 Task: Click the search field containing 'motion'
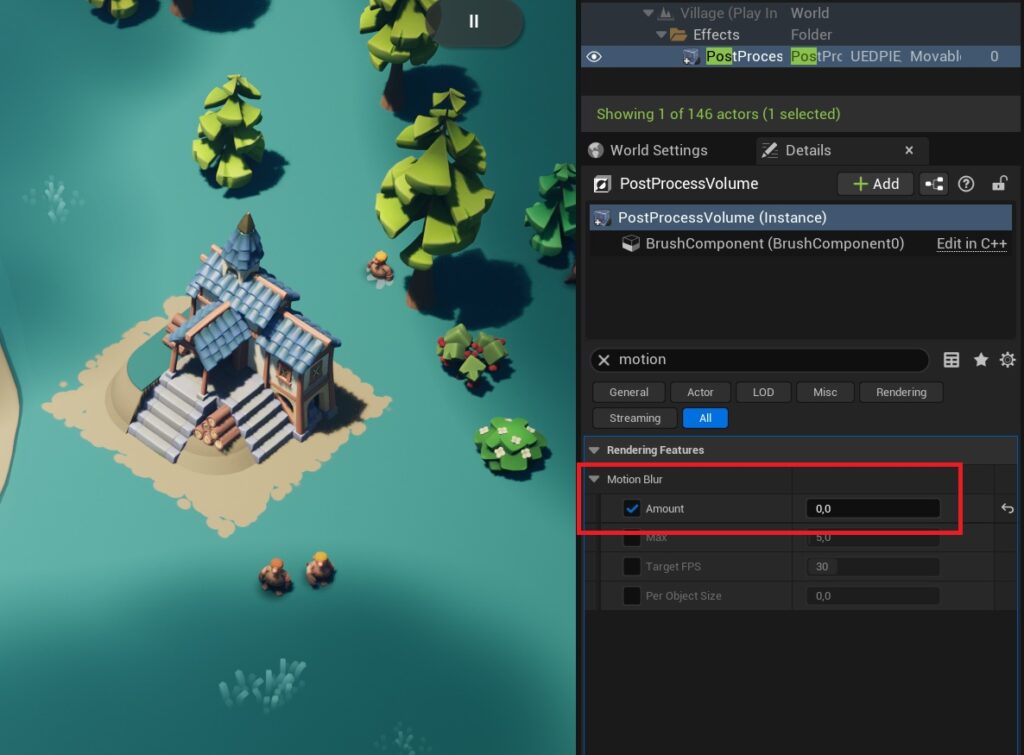[x=760, y=360]
